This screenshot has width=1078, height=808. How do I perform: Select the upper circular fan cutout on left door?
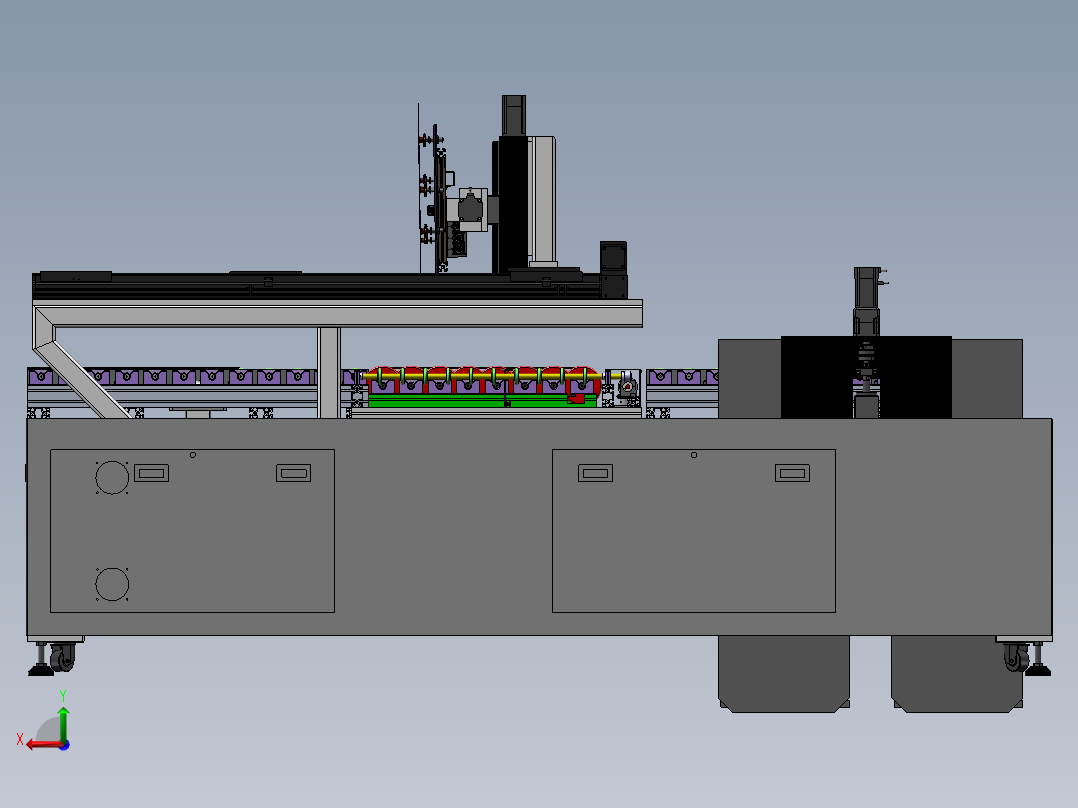click(x=112, y=477)
